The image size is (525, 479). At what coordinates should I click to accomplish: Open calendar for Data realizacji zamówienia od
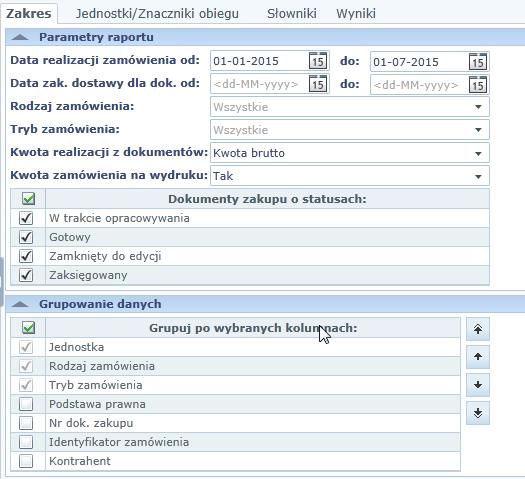tap(317, 61)
